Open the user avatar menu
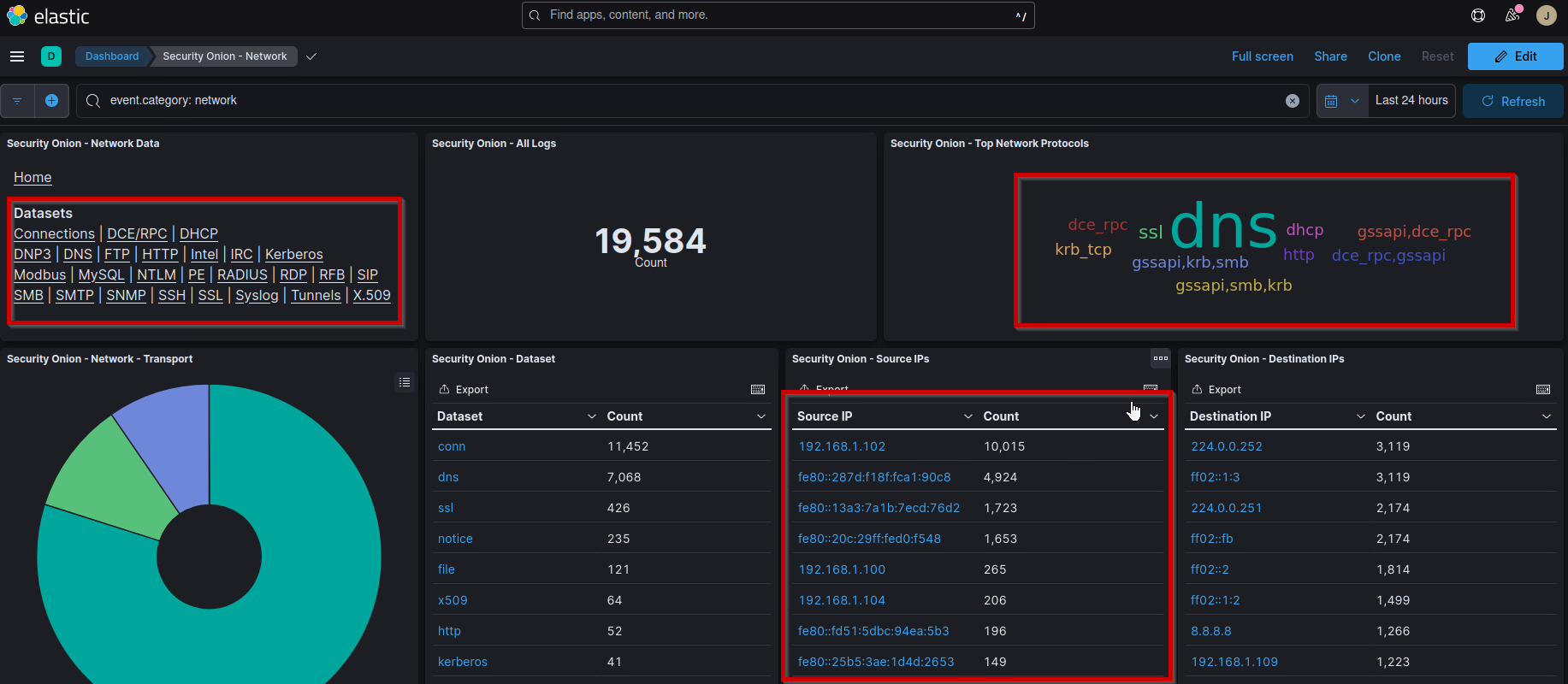This screenshot has width=1568, height=684. coord(1546,15)
